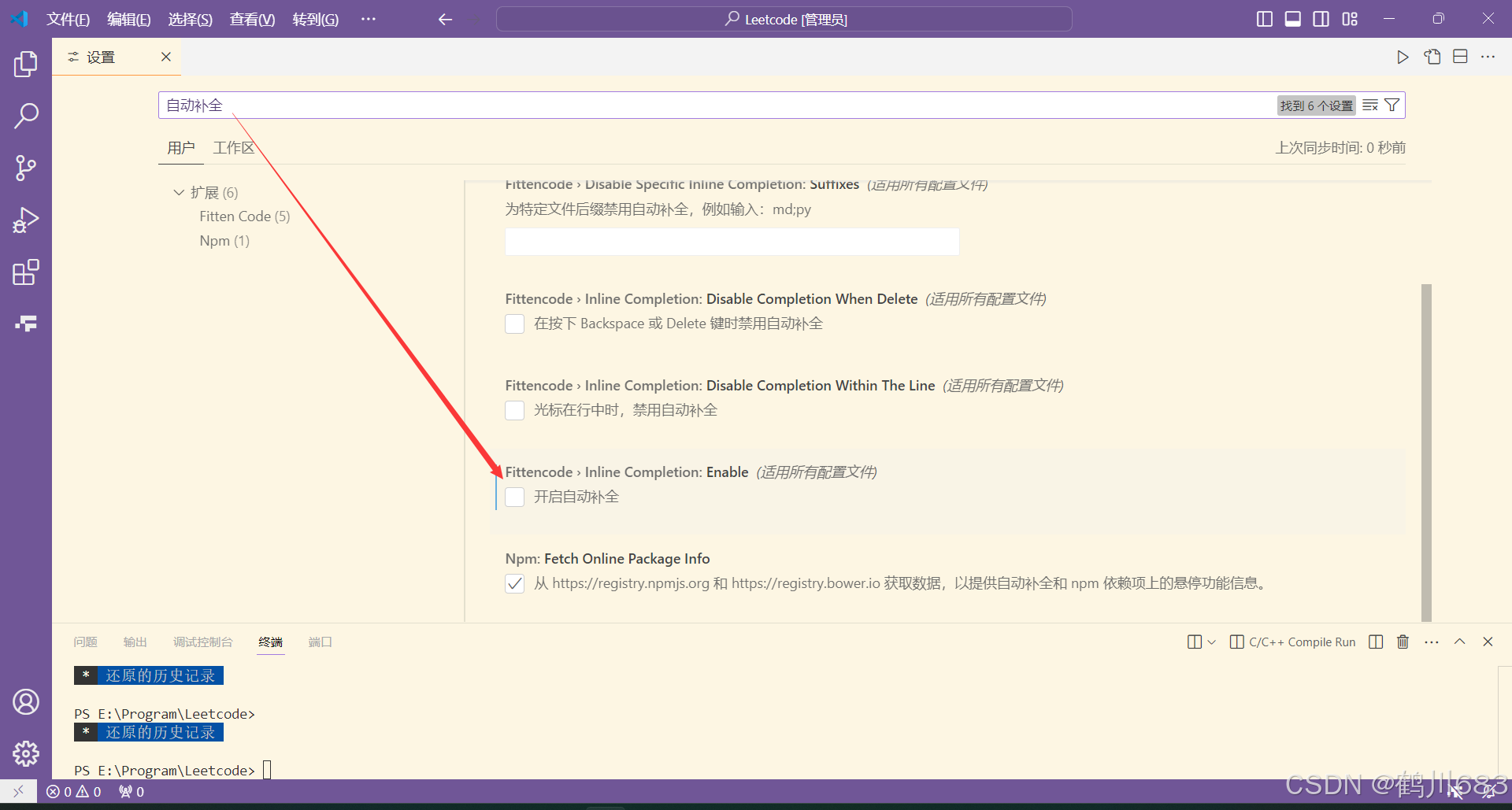Collapse the 扩展 settings group
1512x810 pixels.
(178, 192)
